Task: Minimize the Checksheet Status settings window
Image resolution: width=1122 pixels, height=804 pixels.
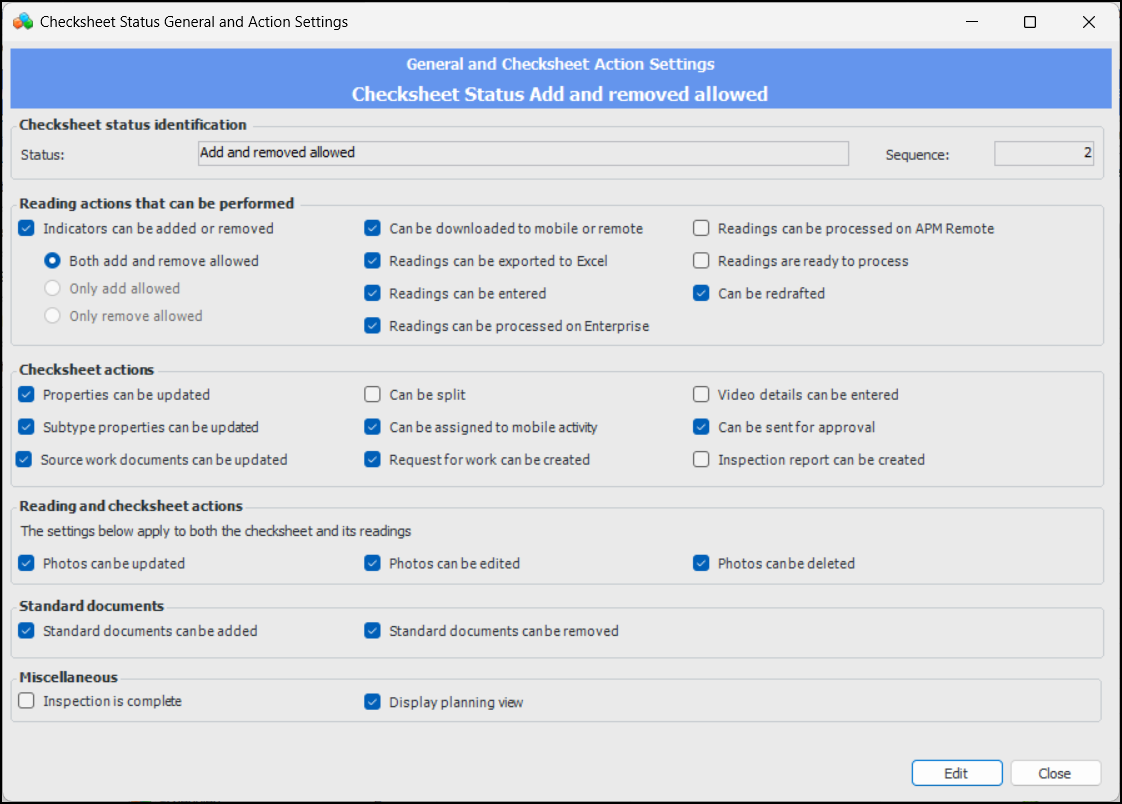Action: pyautogui.click(x=971, y=22)
